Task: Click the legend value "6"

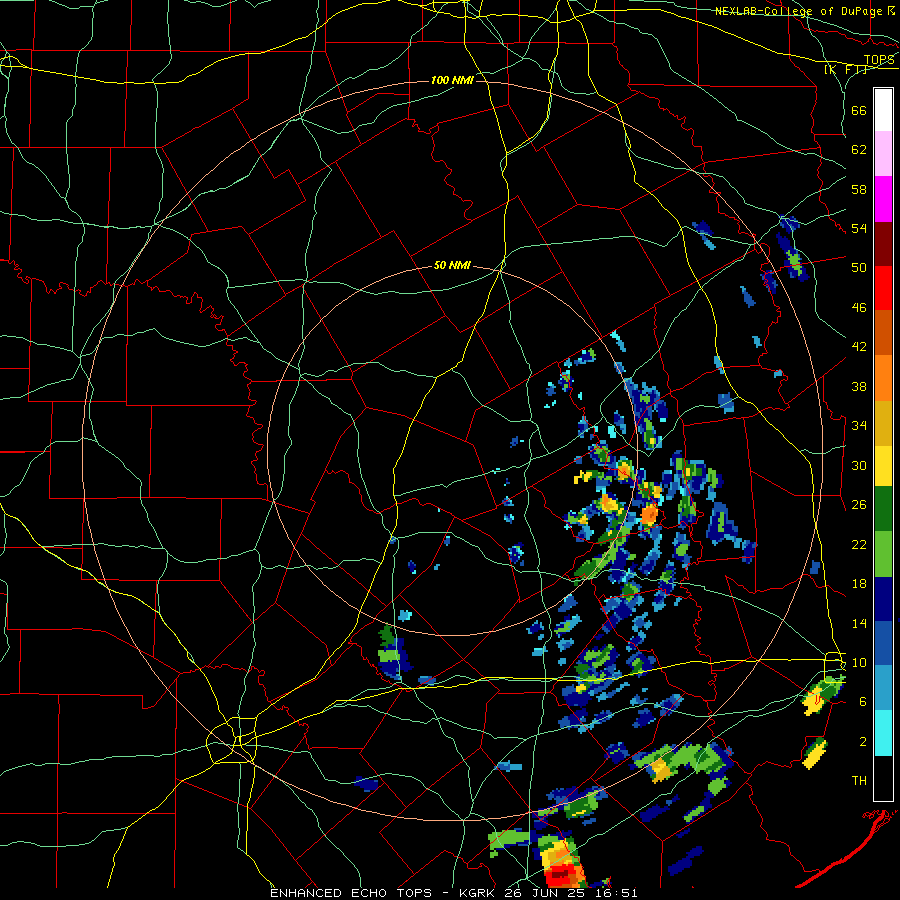Action: coord(863,702)
